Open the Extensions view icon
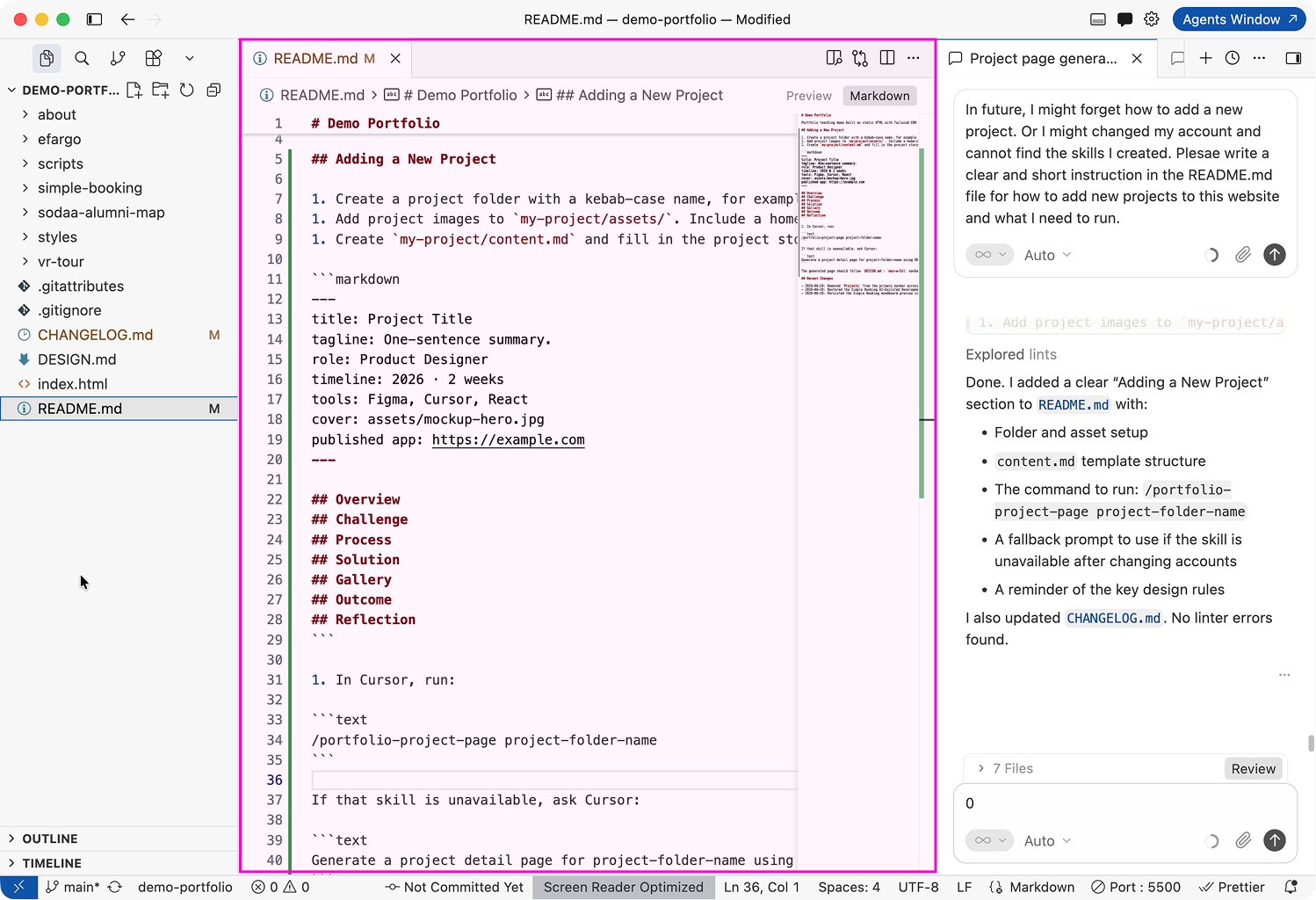This screenshot has width=1316, height=900. (154, 58)
